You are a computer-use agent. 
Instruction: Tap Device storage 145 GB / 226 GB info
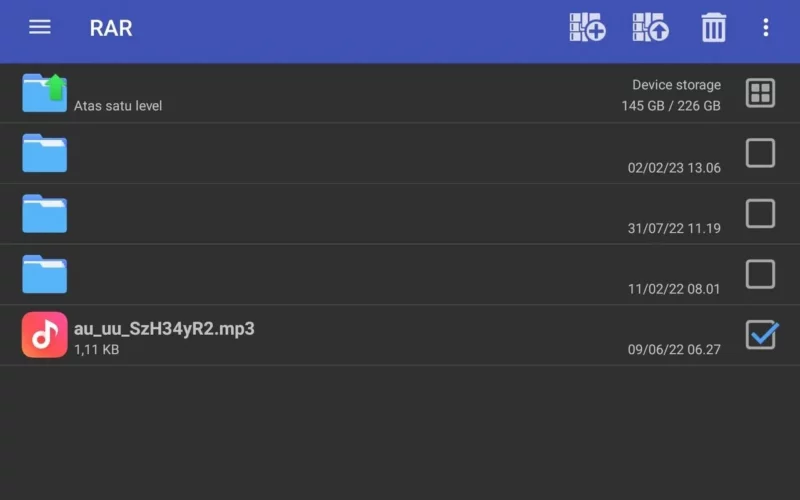point(671,95)
